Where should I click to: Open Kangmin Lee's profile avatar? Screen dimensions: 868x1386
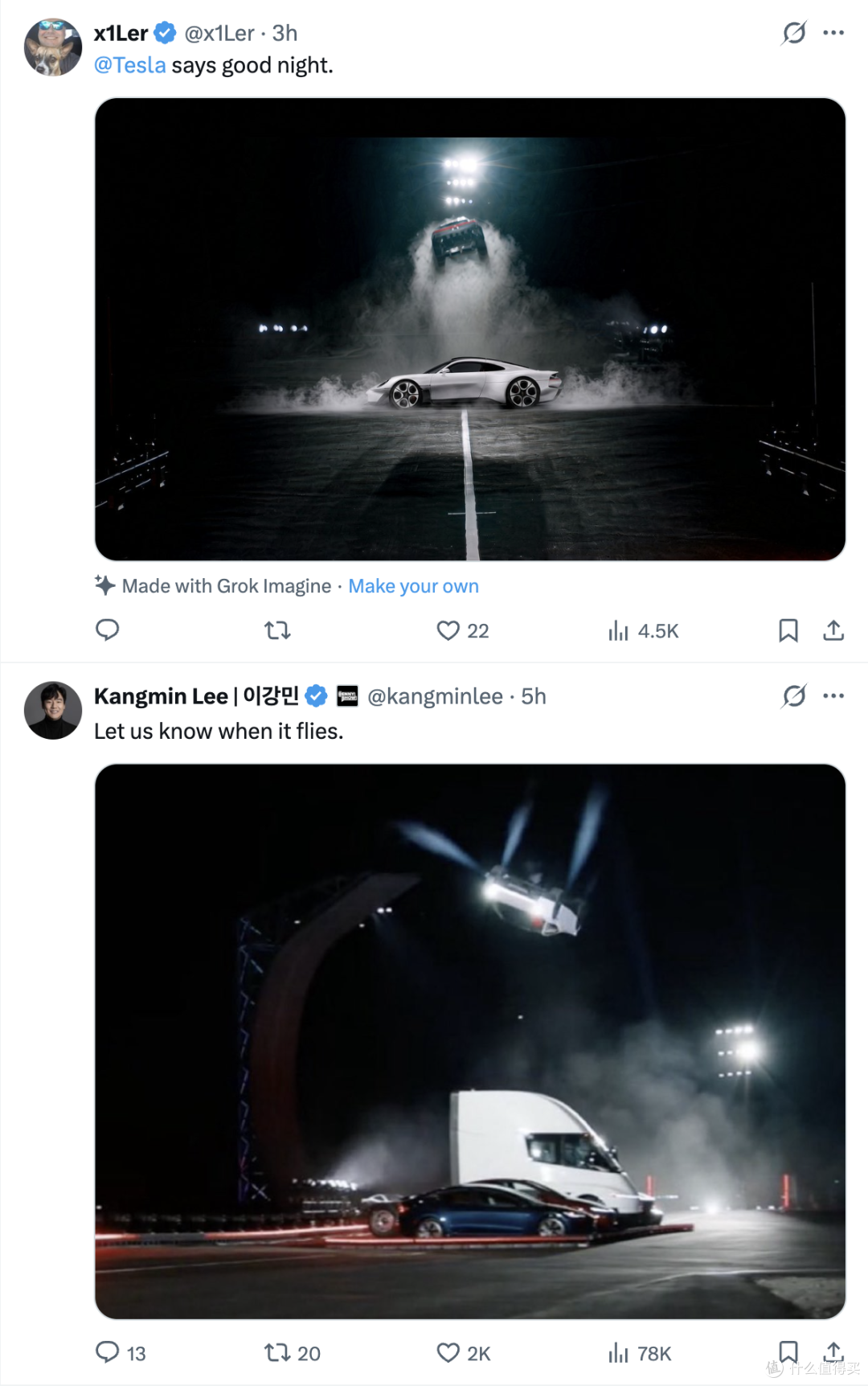[x=53, y=711]
